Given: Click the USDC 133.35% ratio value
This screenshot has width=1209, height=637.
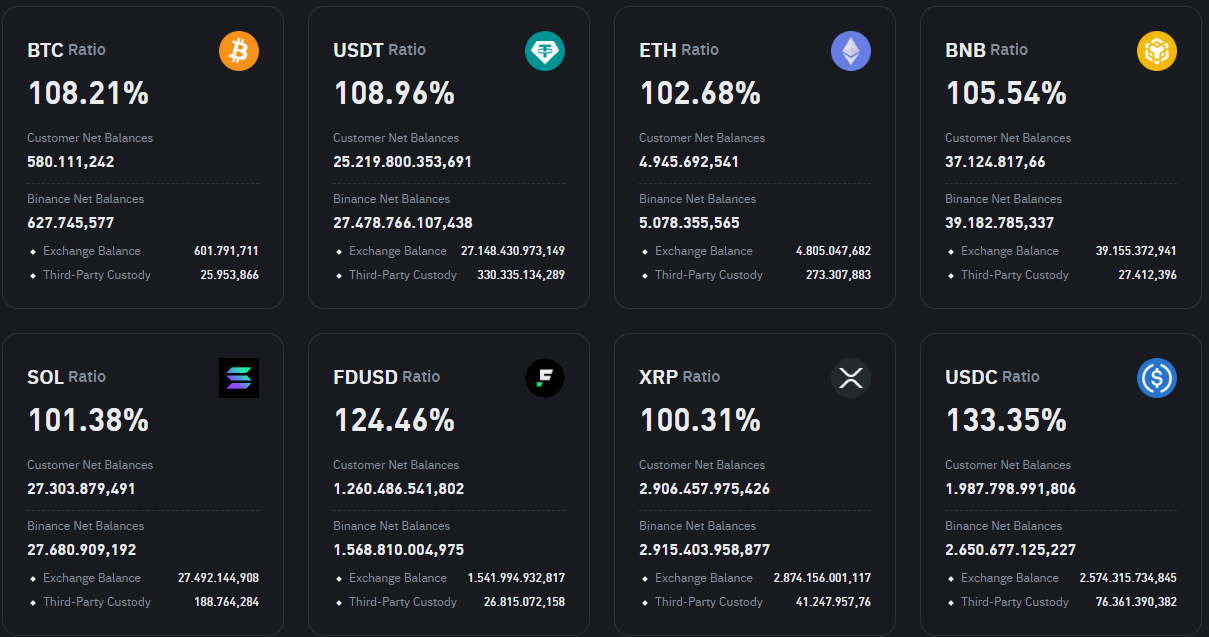Looking at the screenshot, I should point(1006,420).
